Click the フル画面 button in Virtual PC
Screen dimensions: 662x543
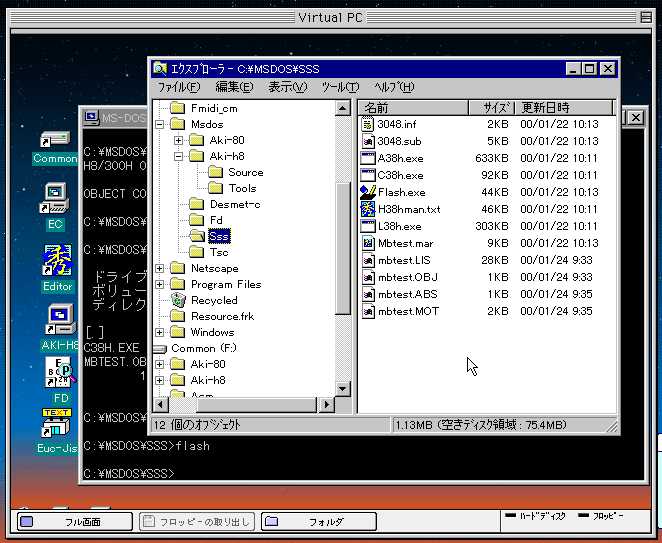[75, 522]
